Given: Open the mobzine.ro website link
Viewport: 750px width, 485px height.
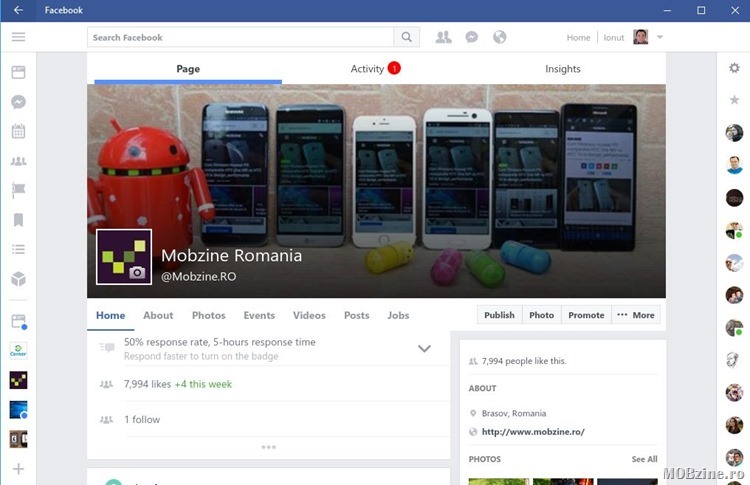Looking at the screenshot, I should tap(533, 432).
